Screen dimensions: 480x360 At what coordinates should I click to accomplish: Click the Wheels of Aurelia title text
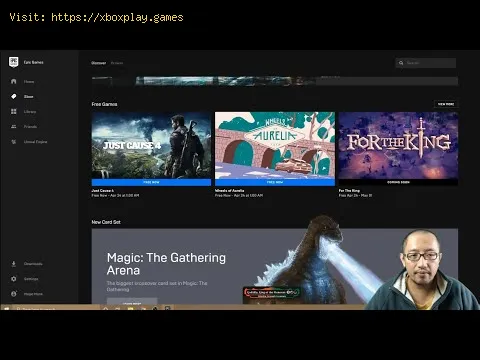click(x=230, y=191)
